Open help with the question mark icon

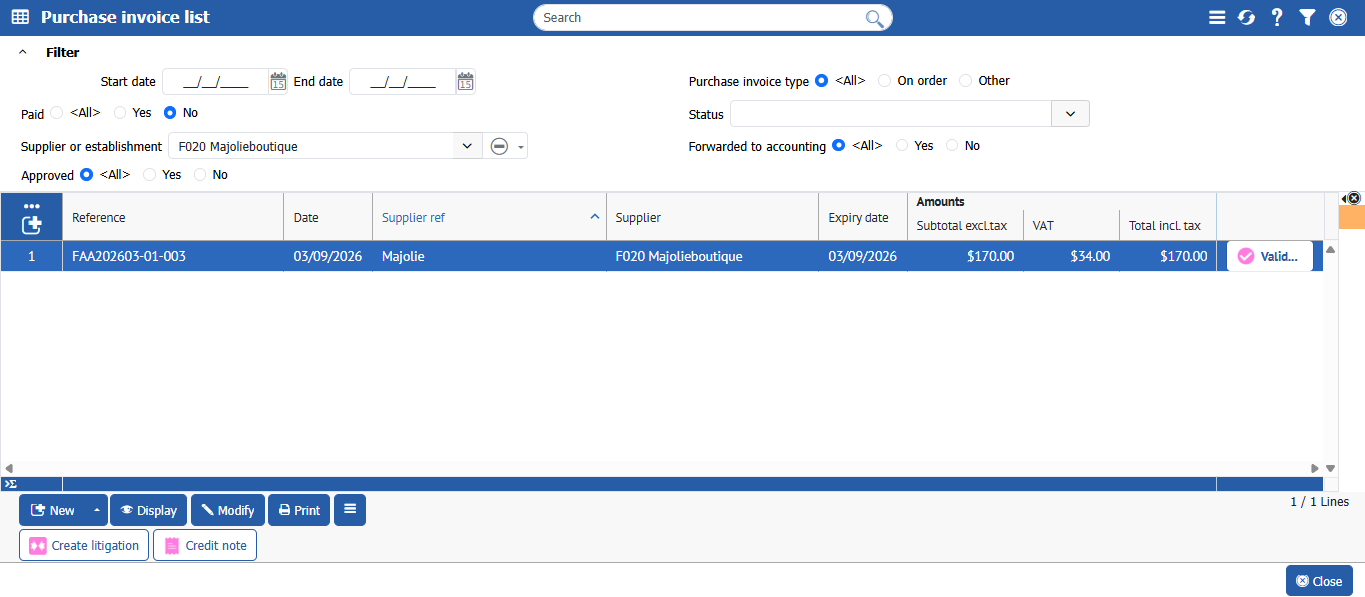1277,17
